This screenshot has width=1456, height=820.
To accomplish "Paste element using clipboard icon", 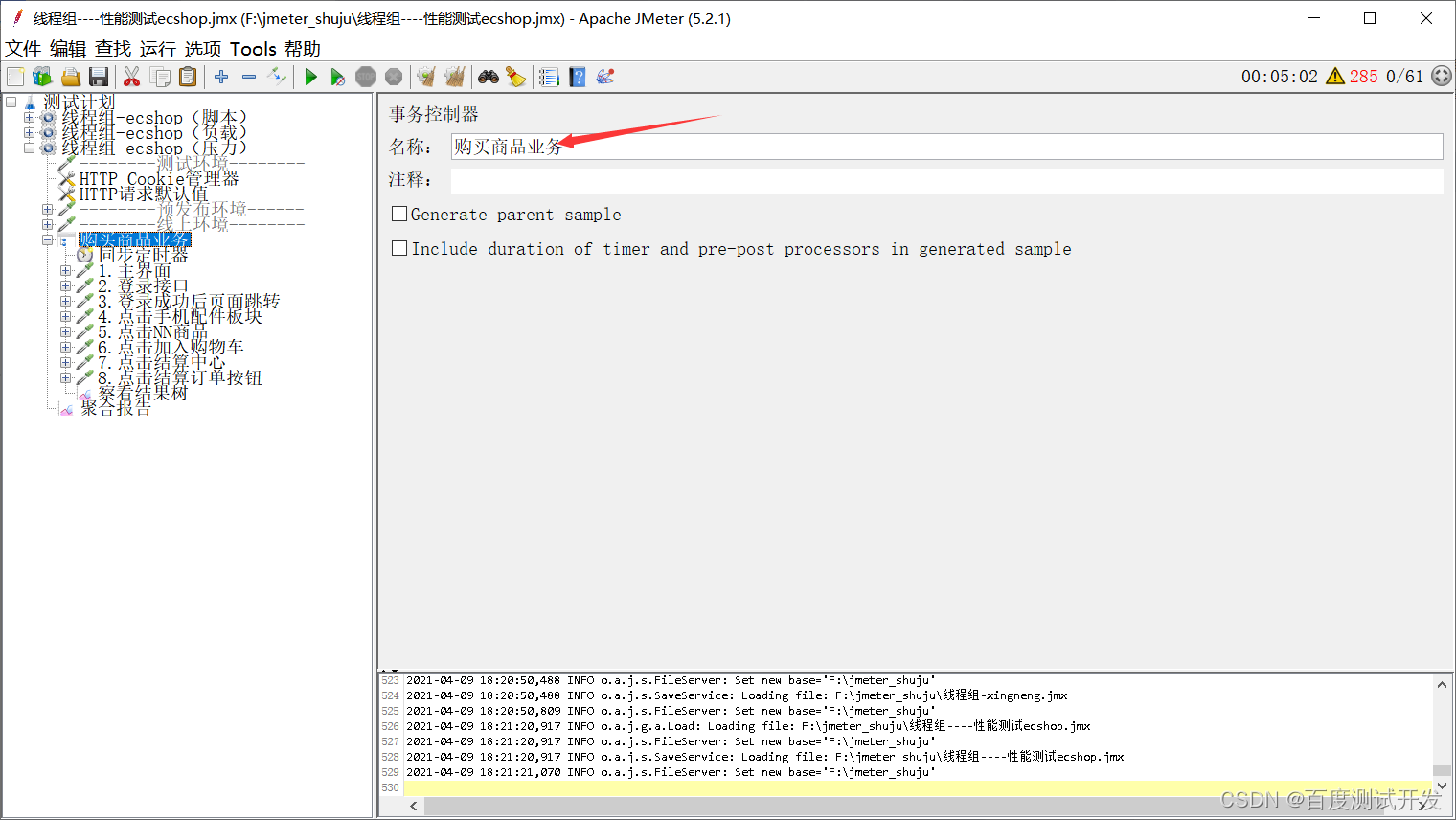I will tap(188, 77).
